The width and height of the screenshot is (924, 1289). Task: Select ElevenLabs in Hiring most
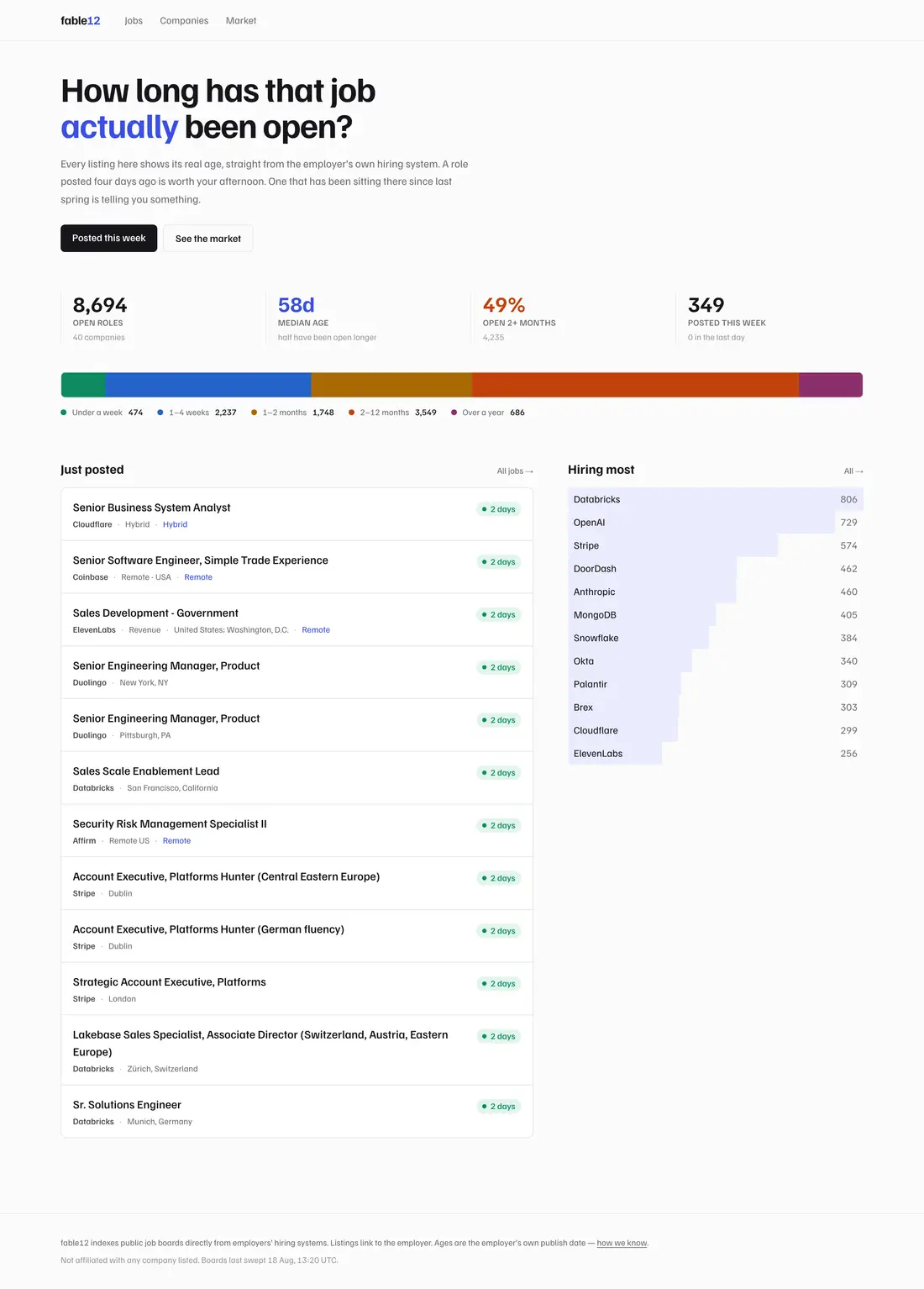pos(716,754)
